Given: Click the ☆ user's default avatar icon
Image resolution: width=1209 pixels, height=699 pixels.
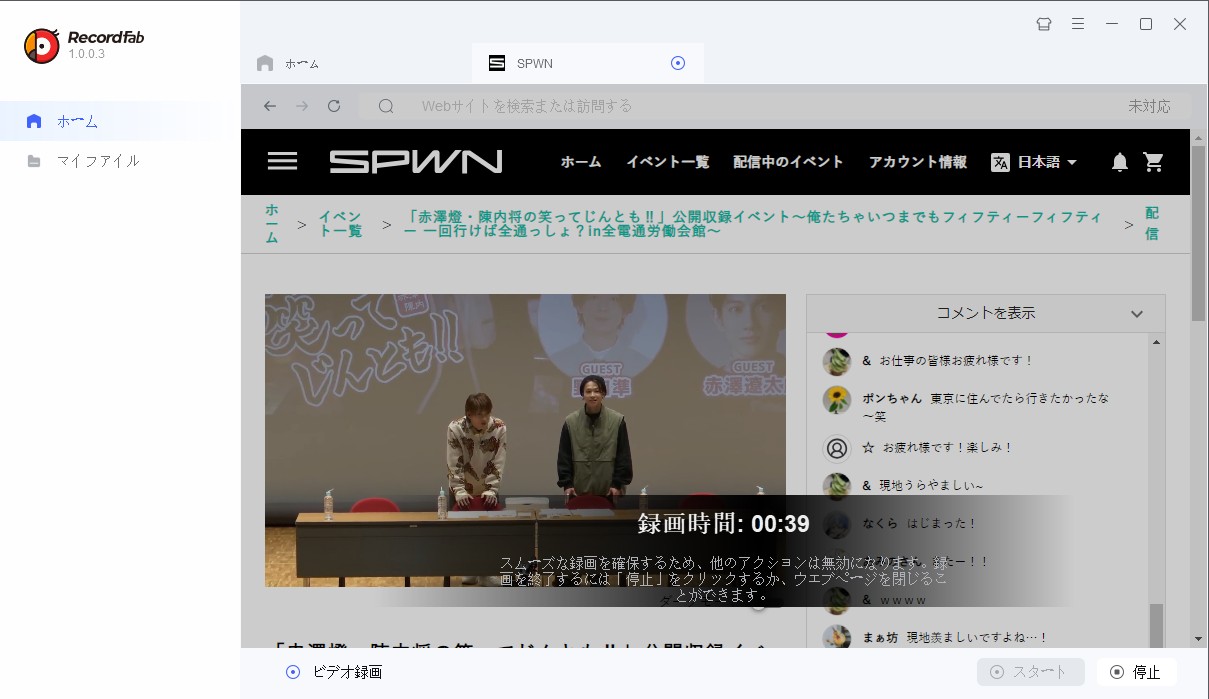Looking at the screenshot, I should tap(836, 447).
